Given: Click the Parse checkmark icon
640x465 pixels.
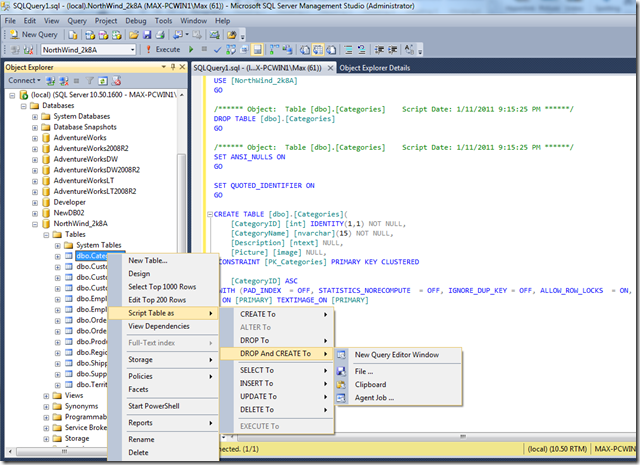Looking at the screenshot, I should [x=218, y=50].
